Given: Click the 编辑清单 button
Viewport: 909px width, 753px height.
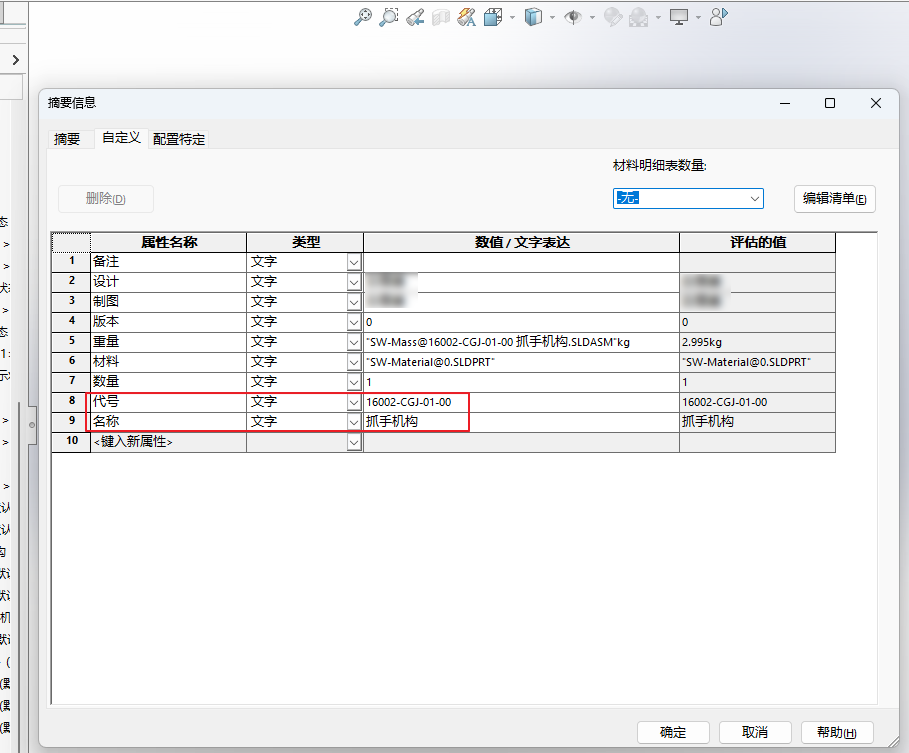Looking at the screenshot, I should (x=834, y=198).
